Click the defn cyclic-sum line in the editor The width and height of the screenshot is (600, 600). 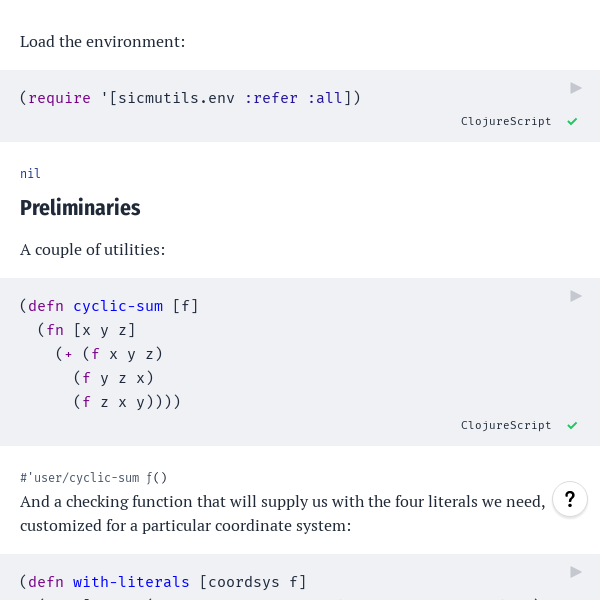point(109,306)
